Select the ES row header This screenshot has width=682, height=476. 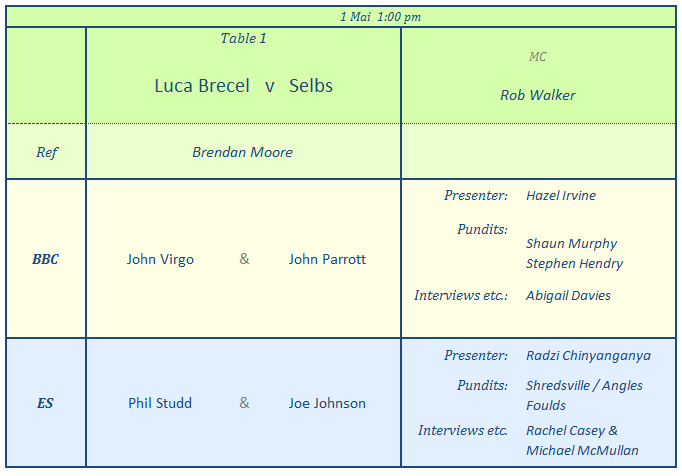(x=46, y=404)
